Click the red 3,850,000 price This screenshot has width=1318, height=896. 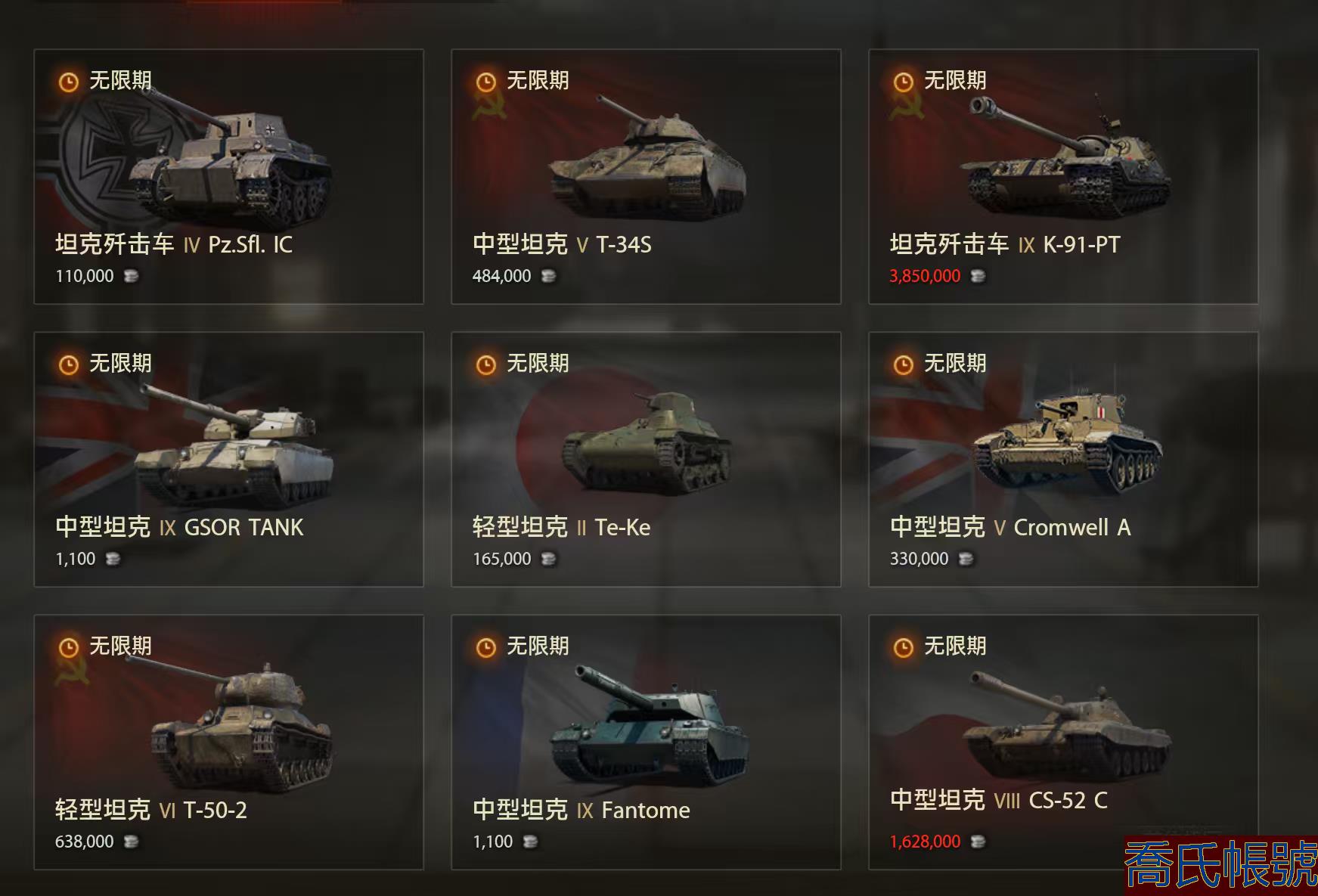click(925, 276)
